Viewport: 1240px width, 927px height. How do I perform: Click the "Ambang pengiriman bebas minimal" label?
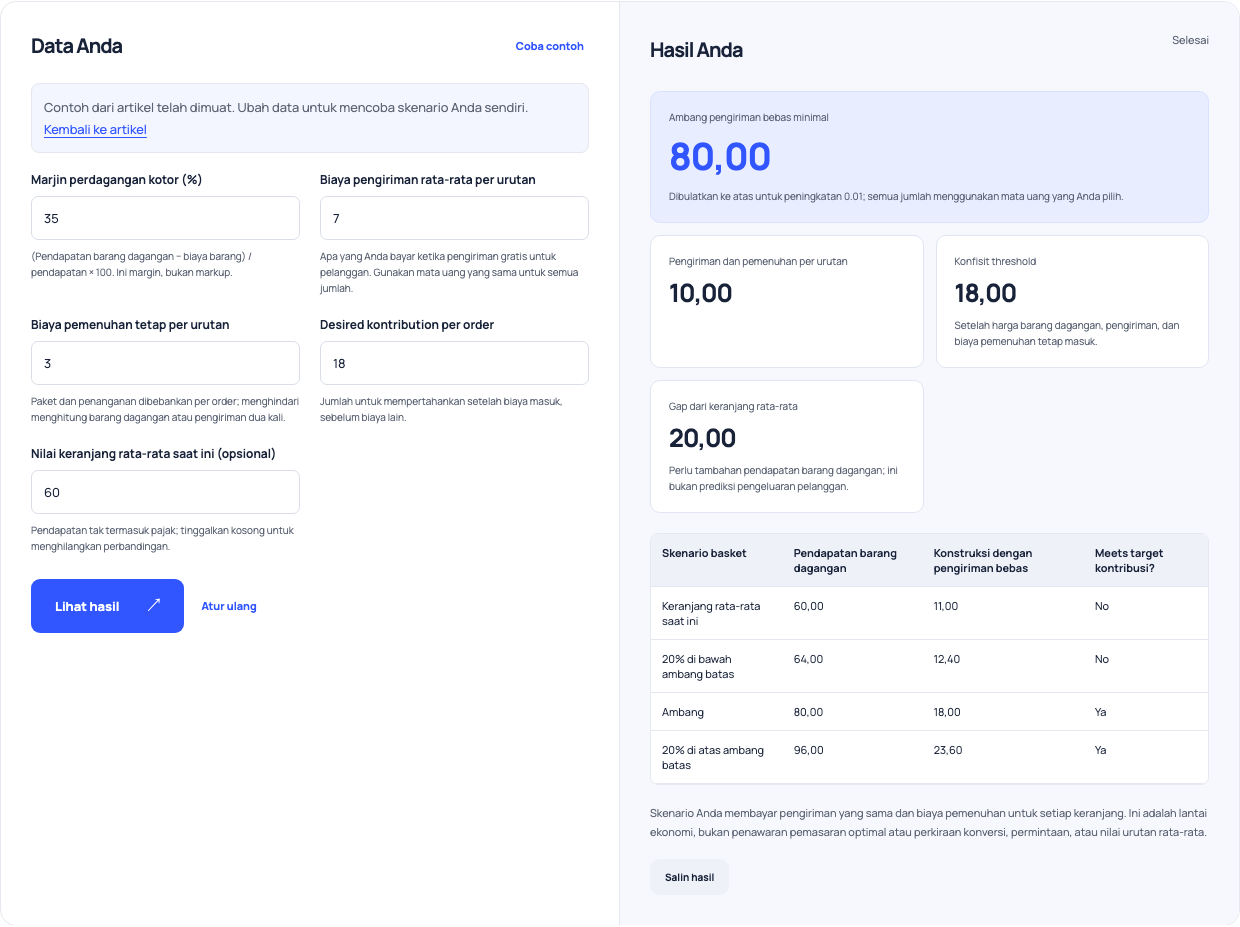749,117
